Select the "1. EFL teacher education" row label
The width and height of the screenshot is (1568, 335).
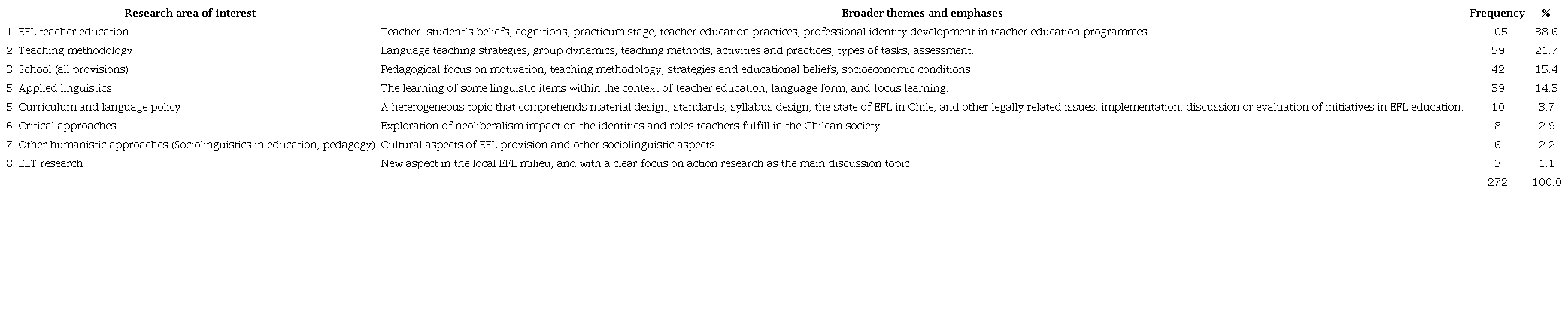68,32
